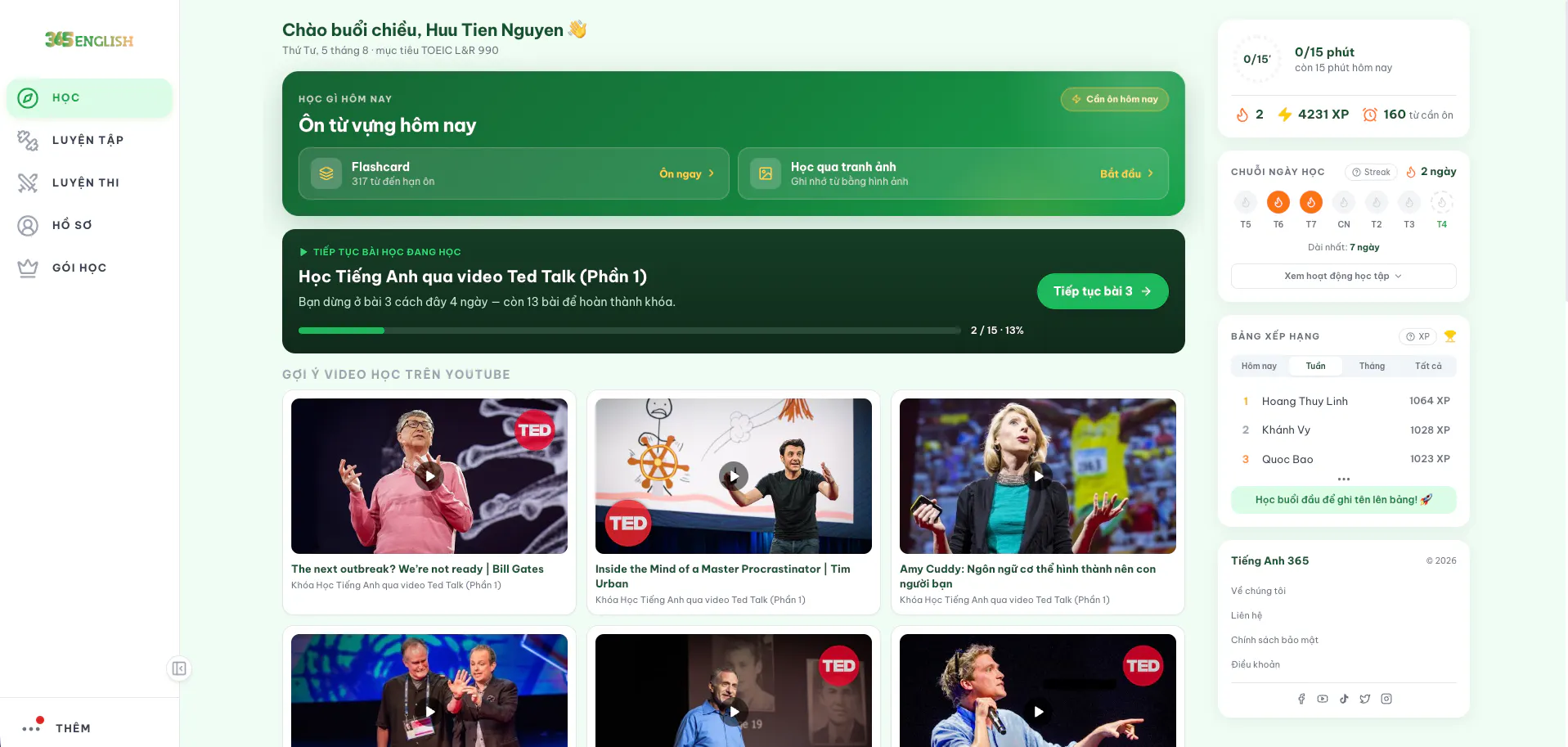This screenshot has height=747, width=1568.
Task: Open the Twitter footer icon
Action: (1365, 699)
